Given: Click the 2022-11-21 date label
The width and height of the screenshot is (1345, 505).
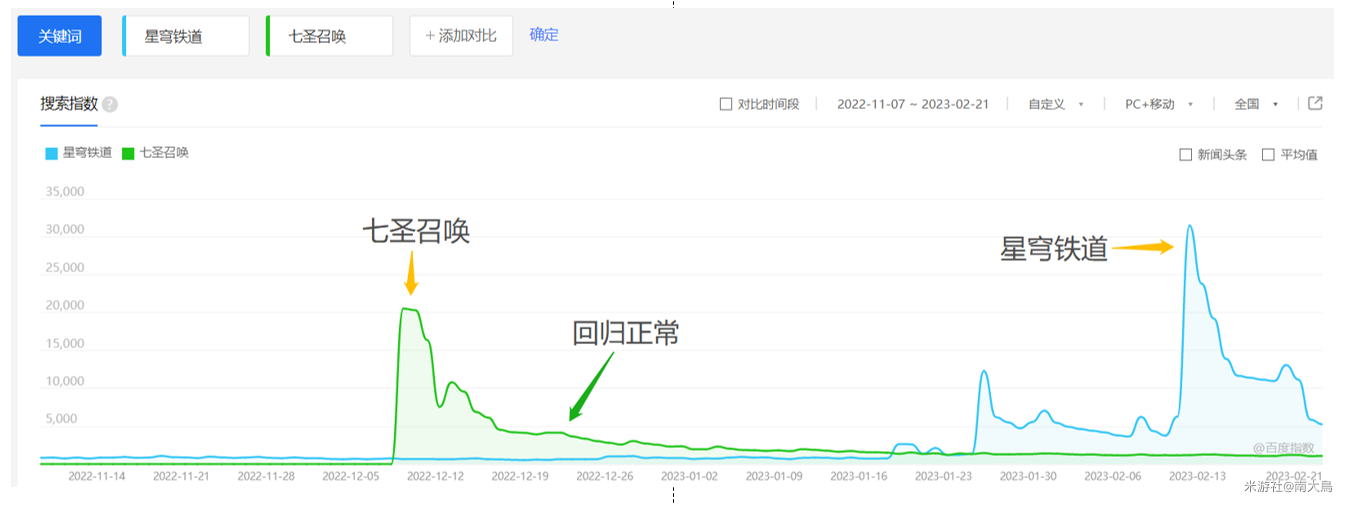Looking at the screenshot, I should (x=181, y=476).
